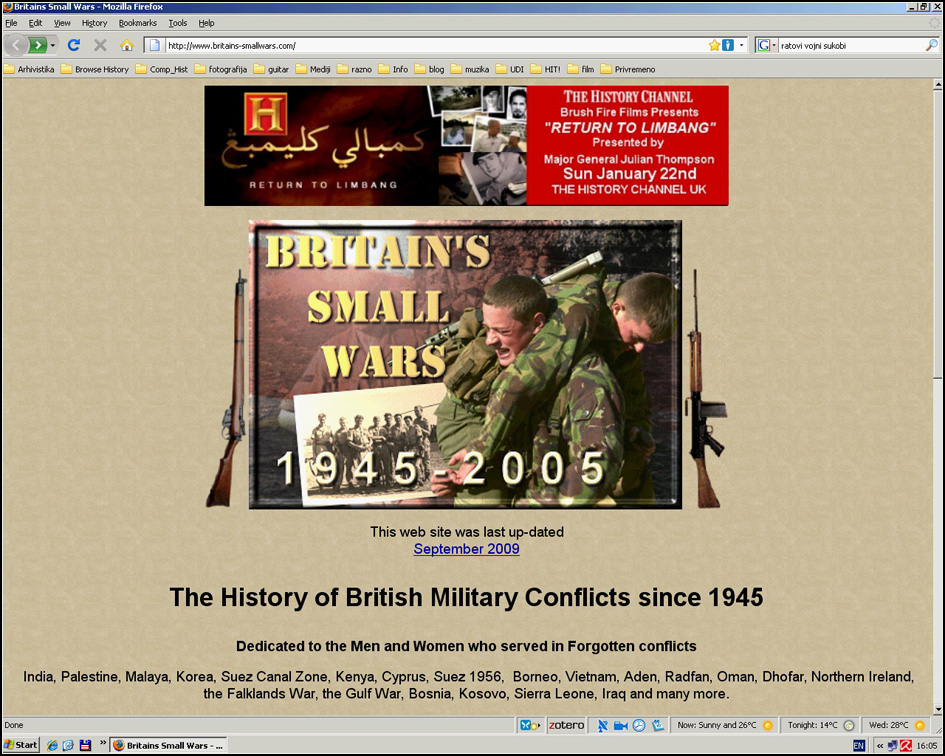This screenshot has width=945, height=756.
Task: Open the back/forward history dropdown arrow
Action: coord(53,45)
